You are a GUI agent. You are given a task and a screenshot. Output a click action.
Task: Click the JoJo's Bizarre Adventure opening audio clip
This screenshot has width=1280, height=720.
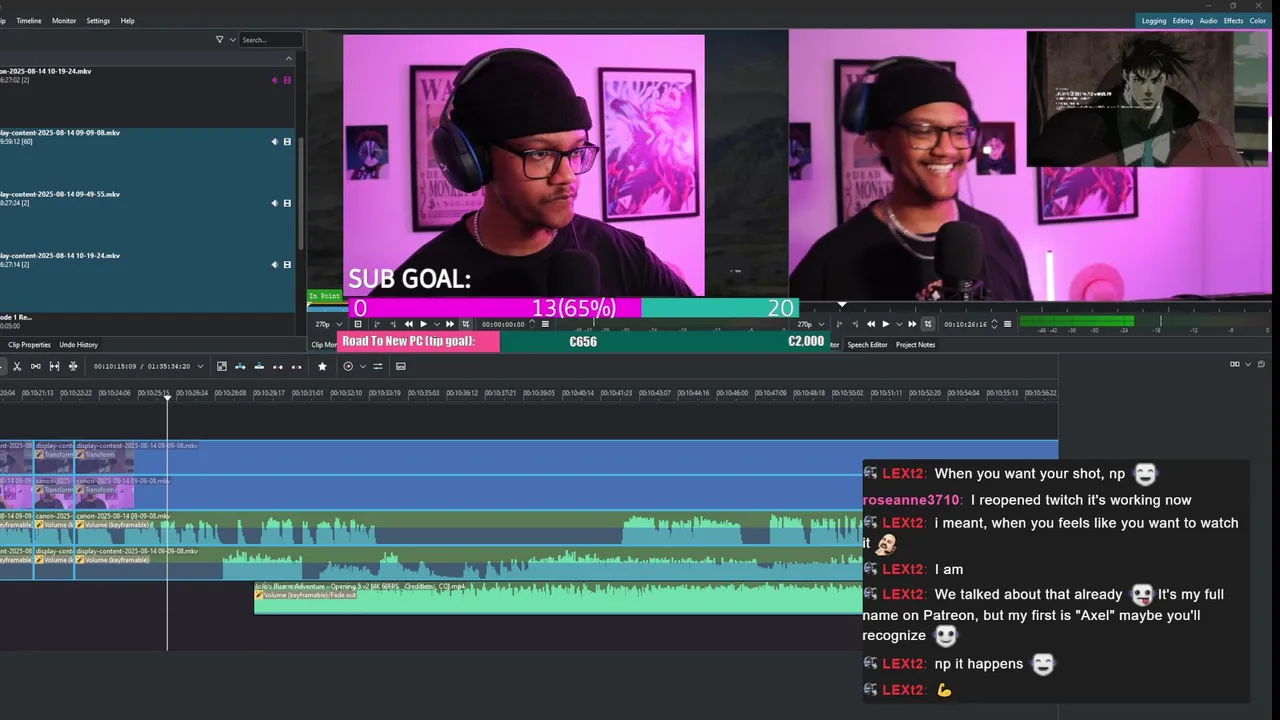[558, 597]
